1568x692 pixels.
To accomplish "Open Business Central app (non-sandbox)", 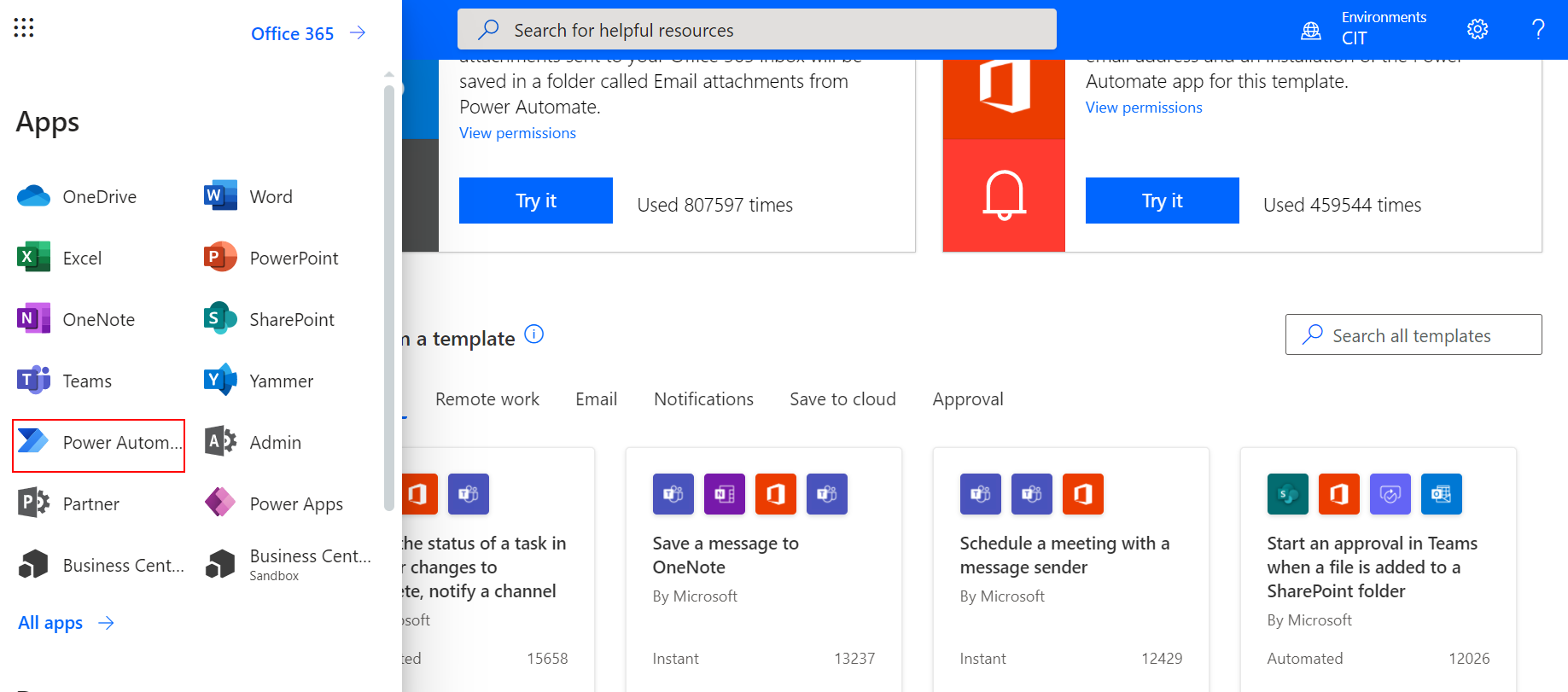I will (101, 566).
